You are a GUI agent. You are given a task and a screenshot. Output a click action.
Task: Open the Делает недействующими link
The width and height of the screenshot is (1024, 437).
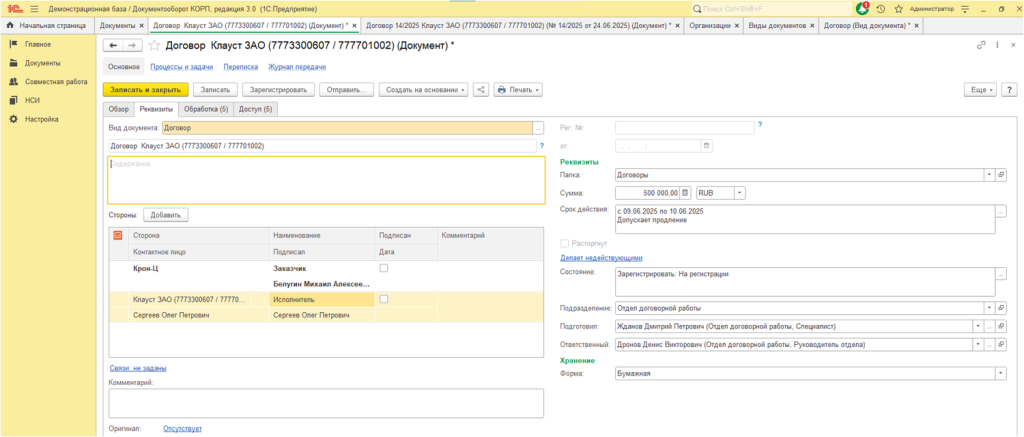[x=601, y=257]
